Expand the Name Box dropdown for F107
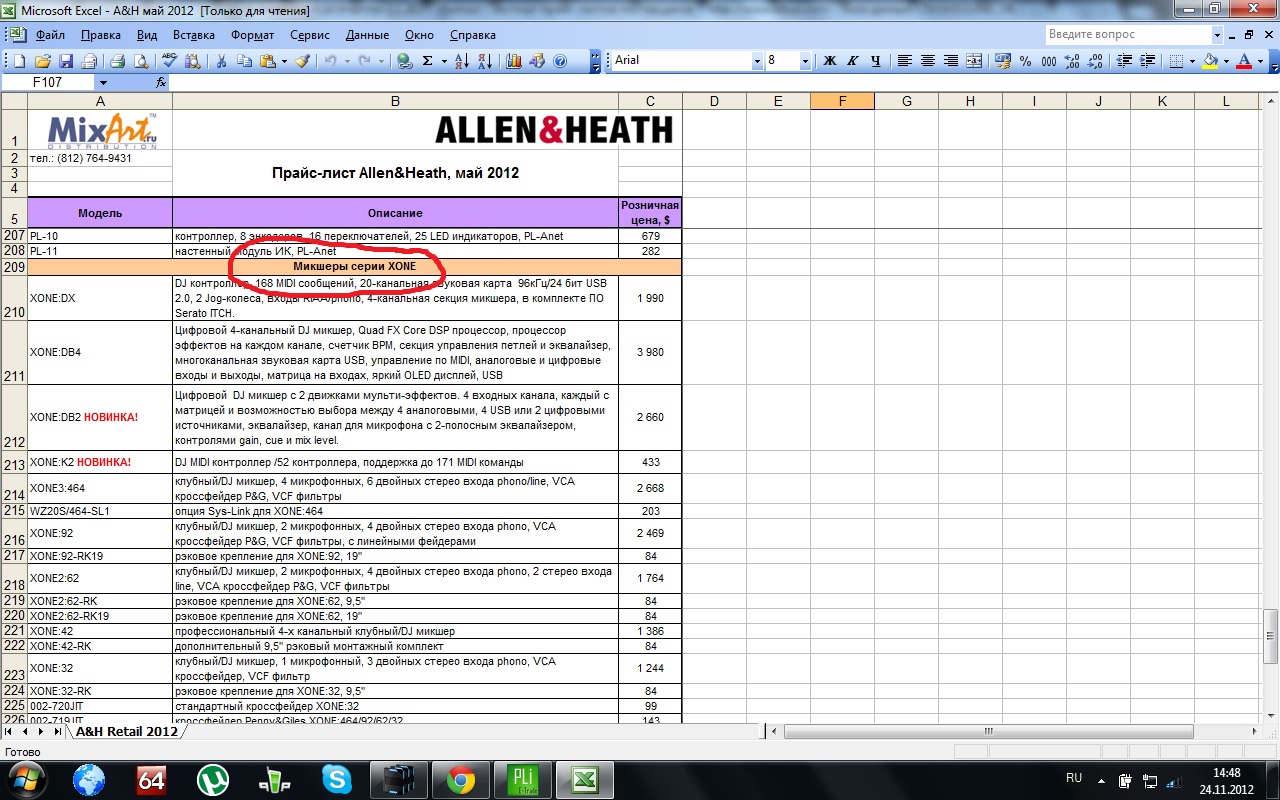 [103, 83]
